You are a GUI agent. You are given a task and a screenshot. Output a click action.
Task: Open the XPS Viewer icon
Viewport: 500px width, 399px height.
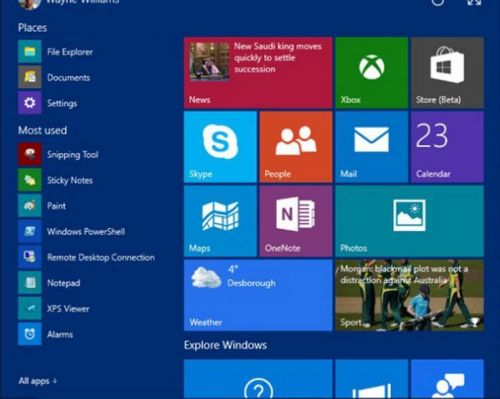click(30, 308)
